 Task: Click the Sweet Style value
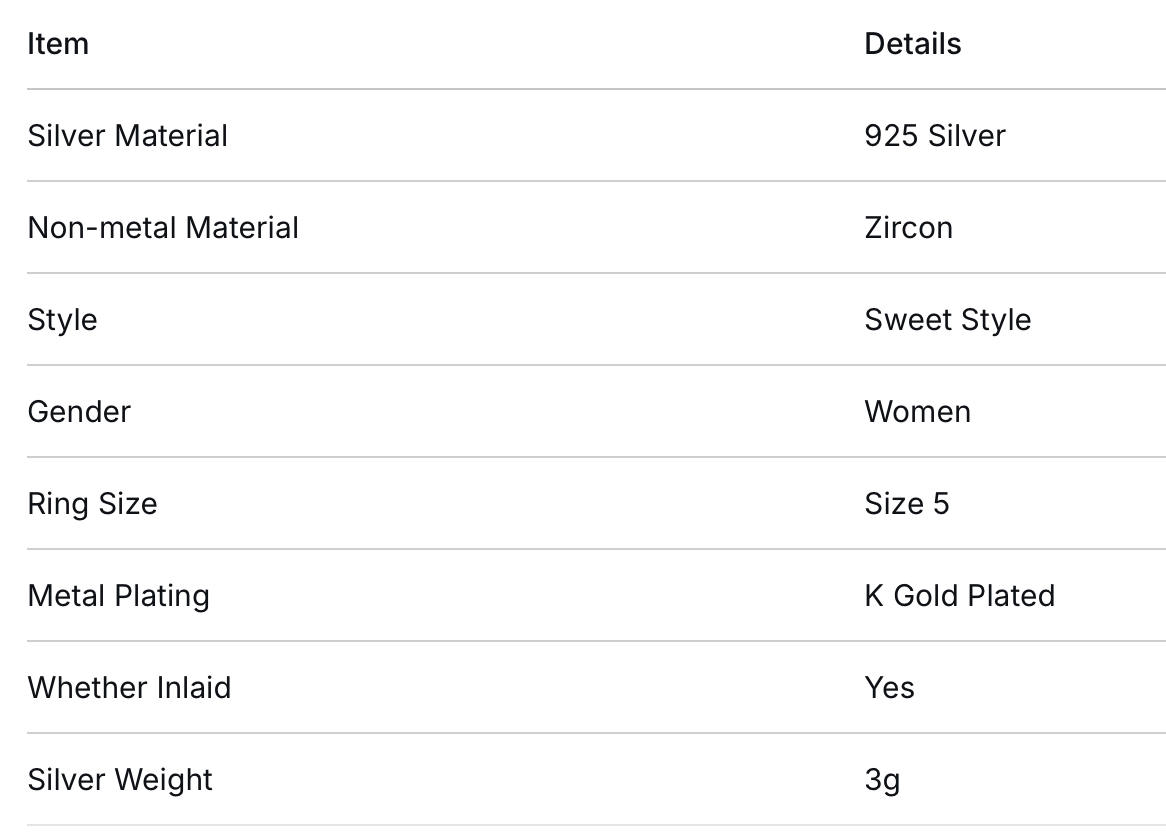[947, 321]
